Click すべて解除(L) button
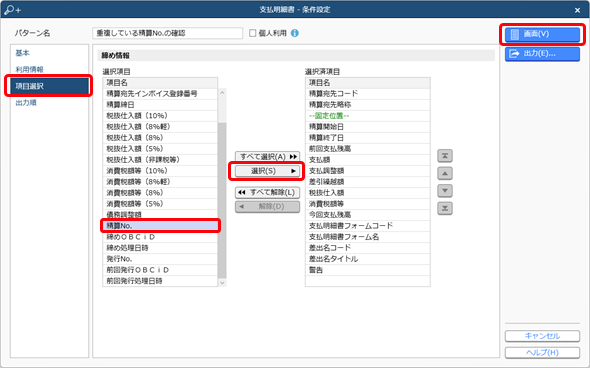590x368 pixels. (x=268, y=192)
